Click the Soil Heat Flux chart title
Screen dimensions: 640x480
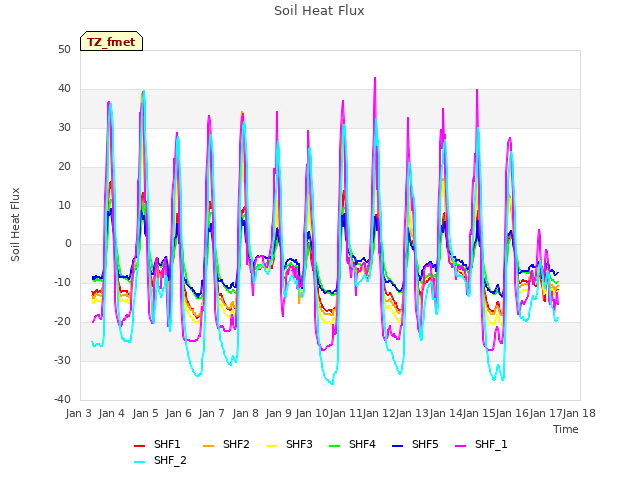point(319,11)
